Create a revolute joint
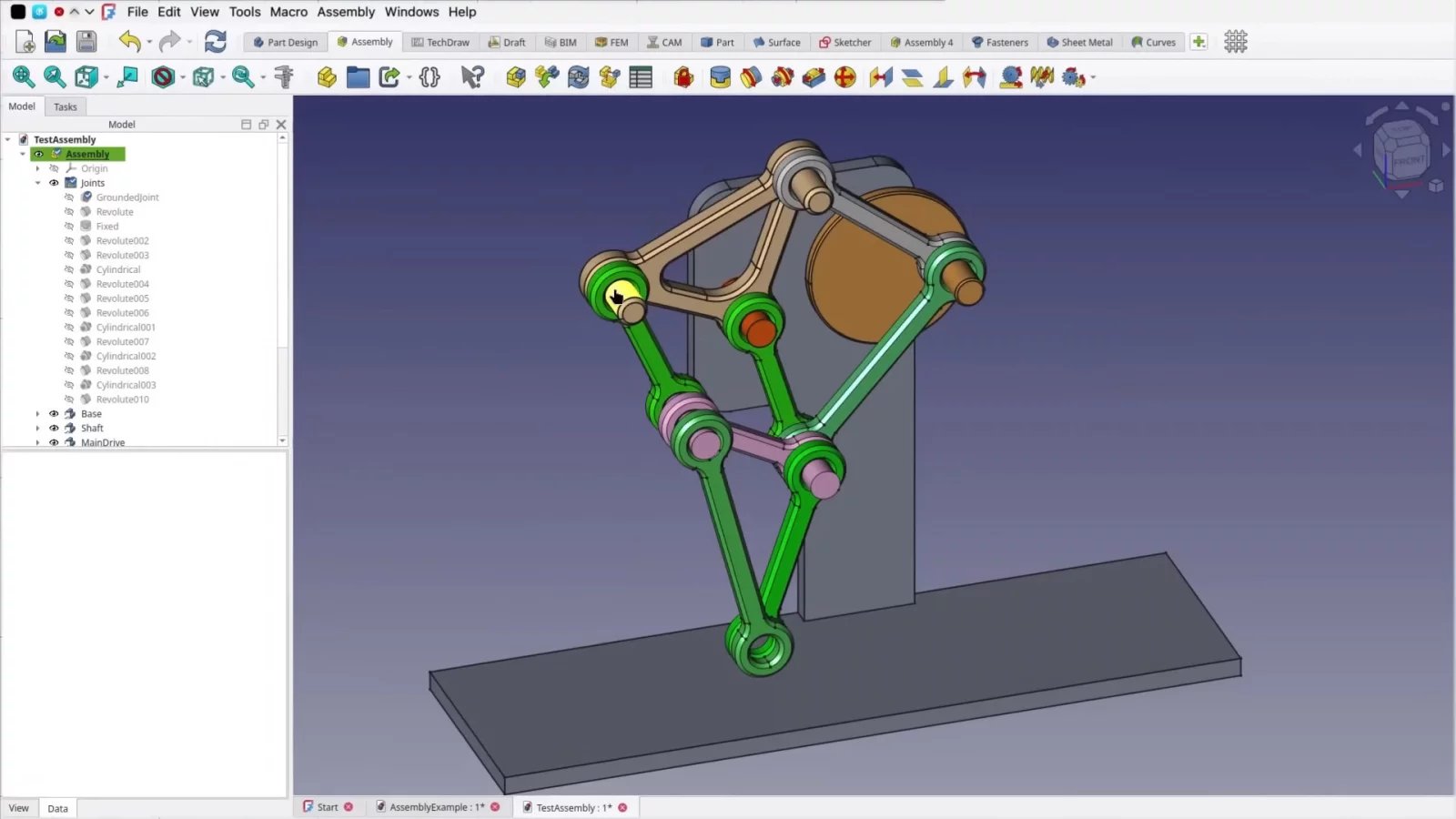1456x819 pixels. point(751,77)
